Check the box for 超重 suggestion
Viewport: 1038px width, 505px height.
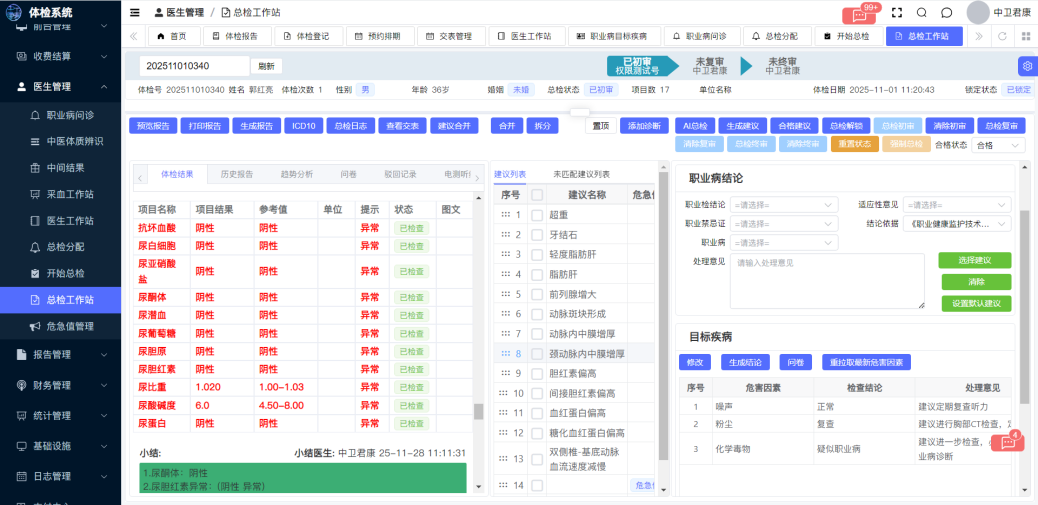[537, 215]
